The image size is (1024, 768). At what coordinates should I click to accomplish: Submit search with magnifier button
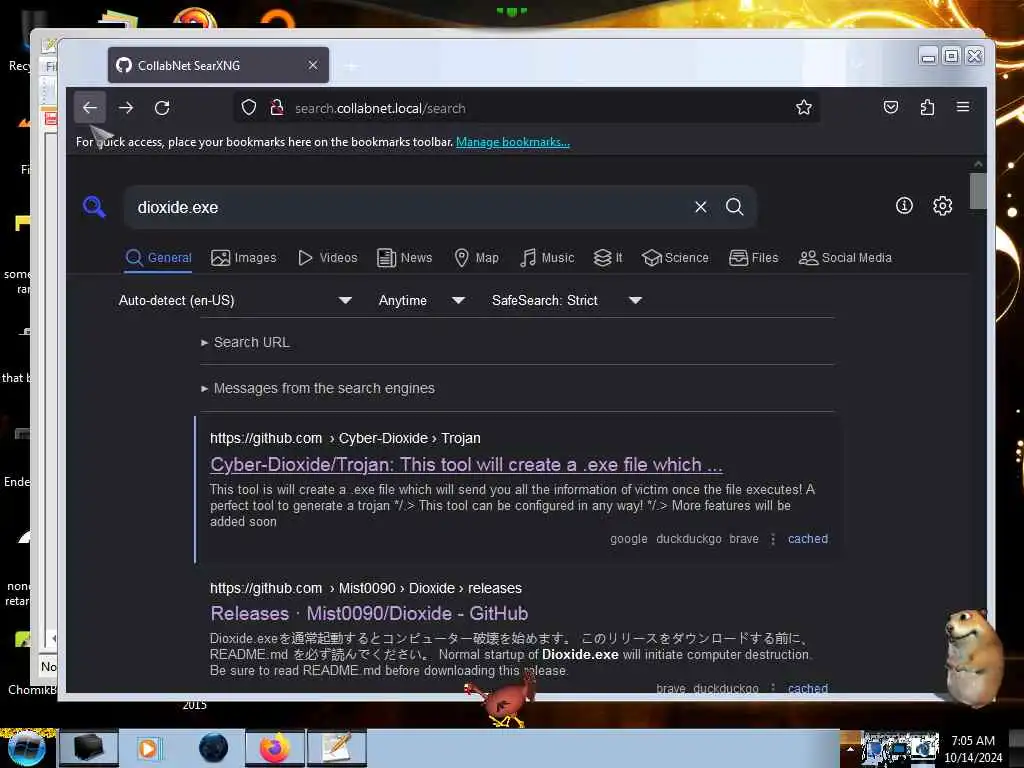(735, 207)
